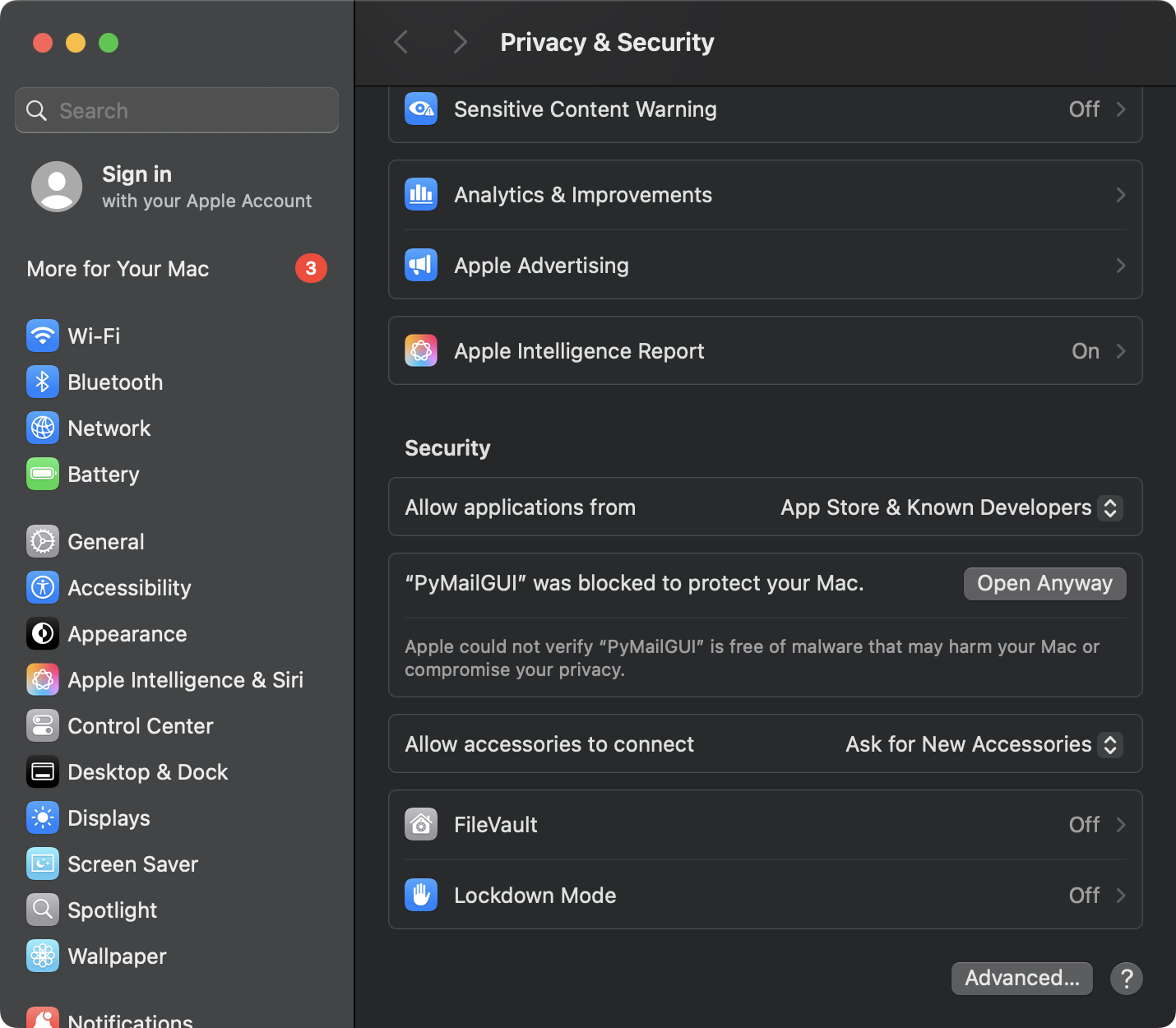Click the green Battery icon

tap(43, 474)
